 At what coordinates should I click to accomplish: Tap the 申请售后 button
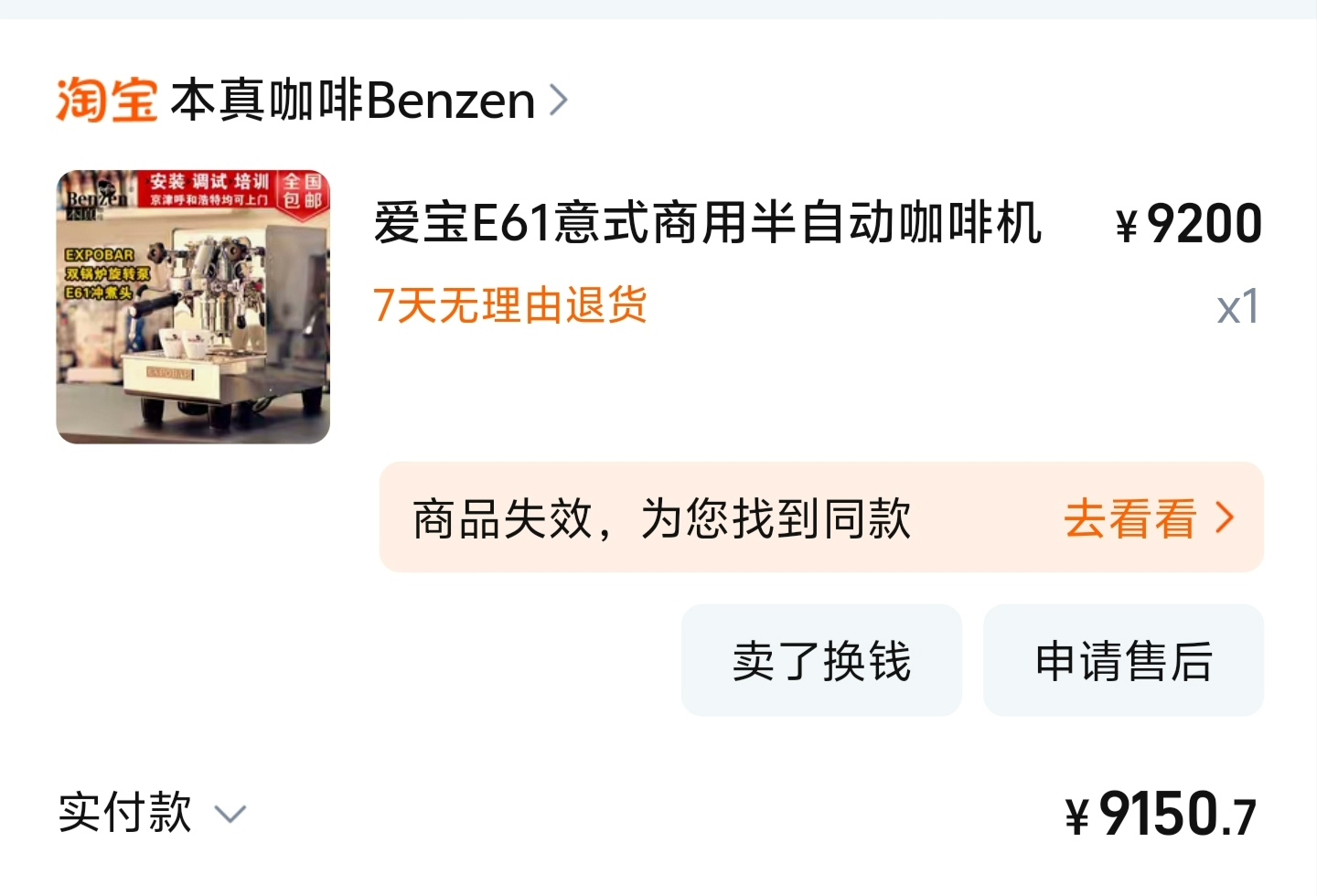pos(1123,660)
